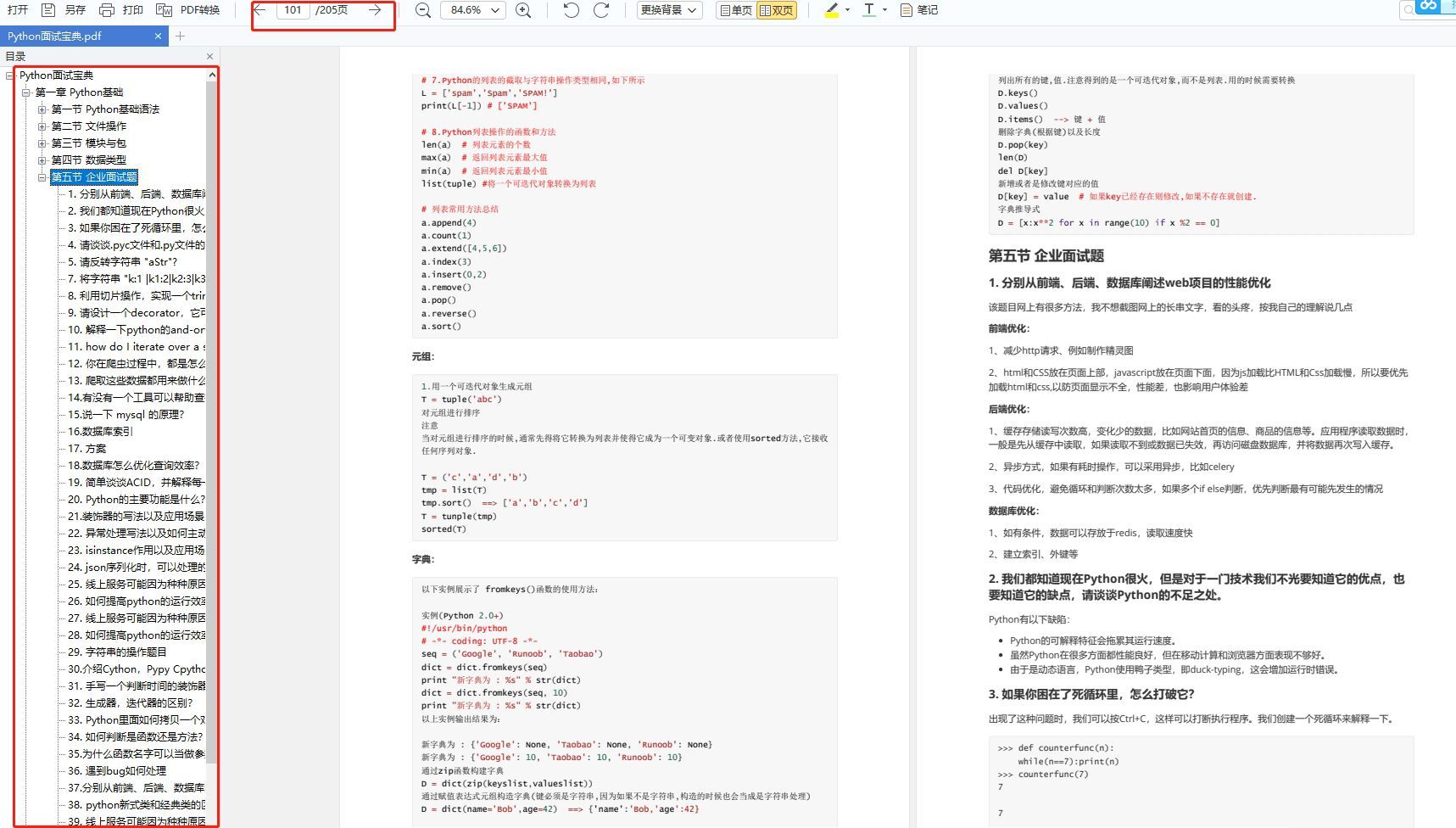Open outline item 16.数据库索引
The height and width of the screenshot is (828, 1456).
[x=100, y=432]
